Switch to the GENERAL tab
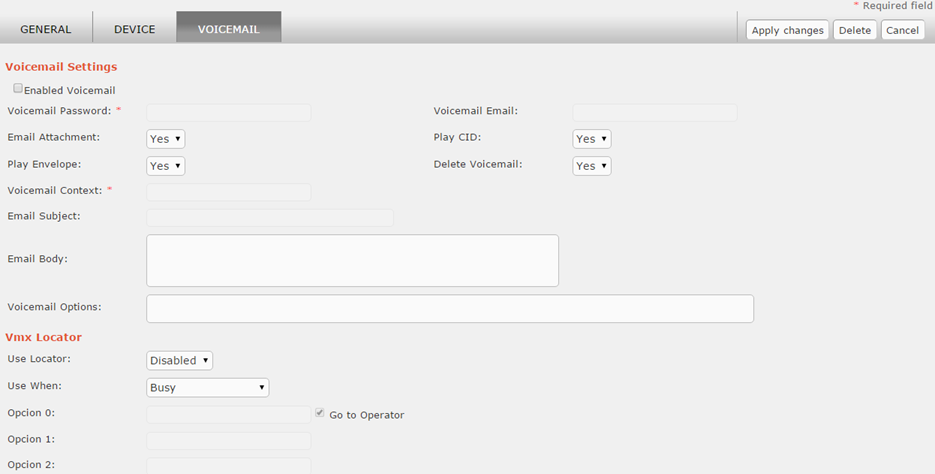 [46, 29]
